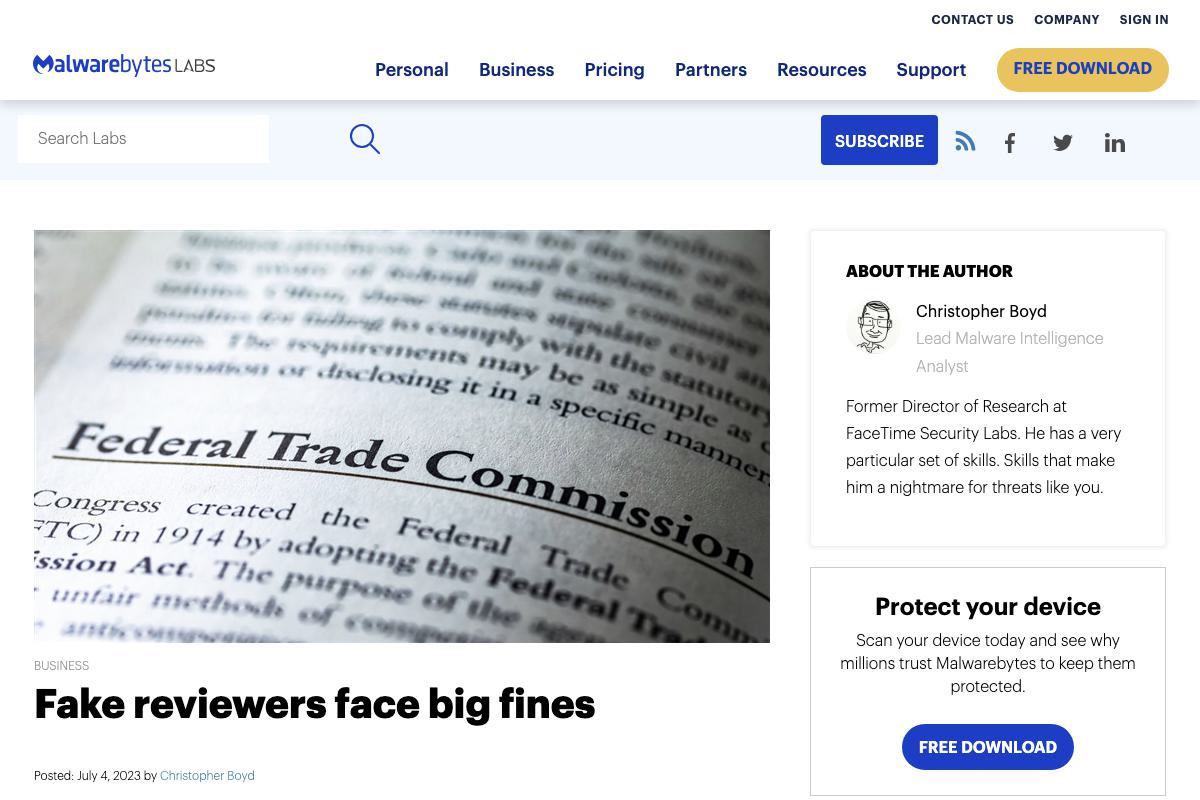Open Christopher Boyd author link below title
Viewport: 1200px width, 800px height.
click(207, 775)
